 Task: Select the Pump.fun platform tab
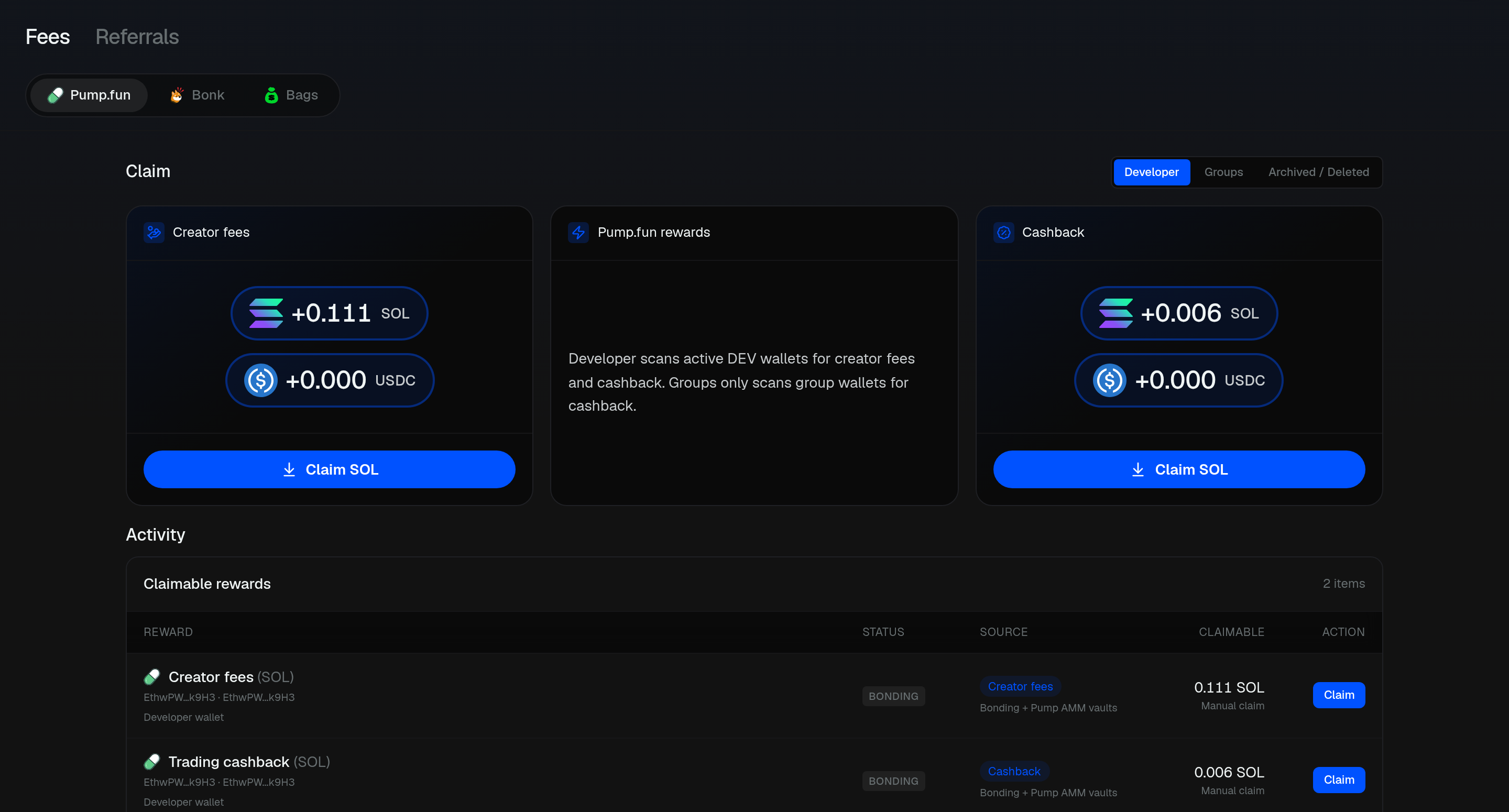(x=89, y=95)
